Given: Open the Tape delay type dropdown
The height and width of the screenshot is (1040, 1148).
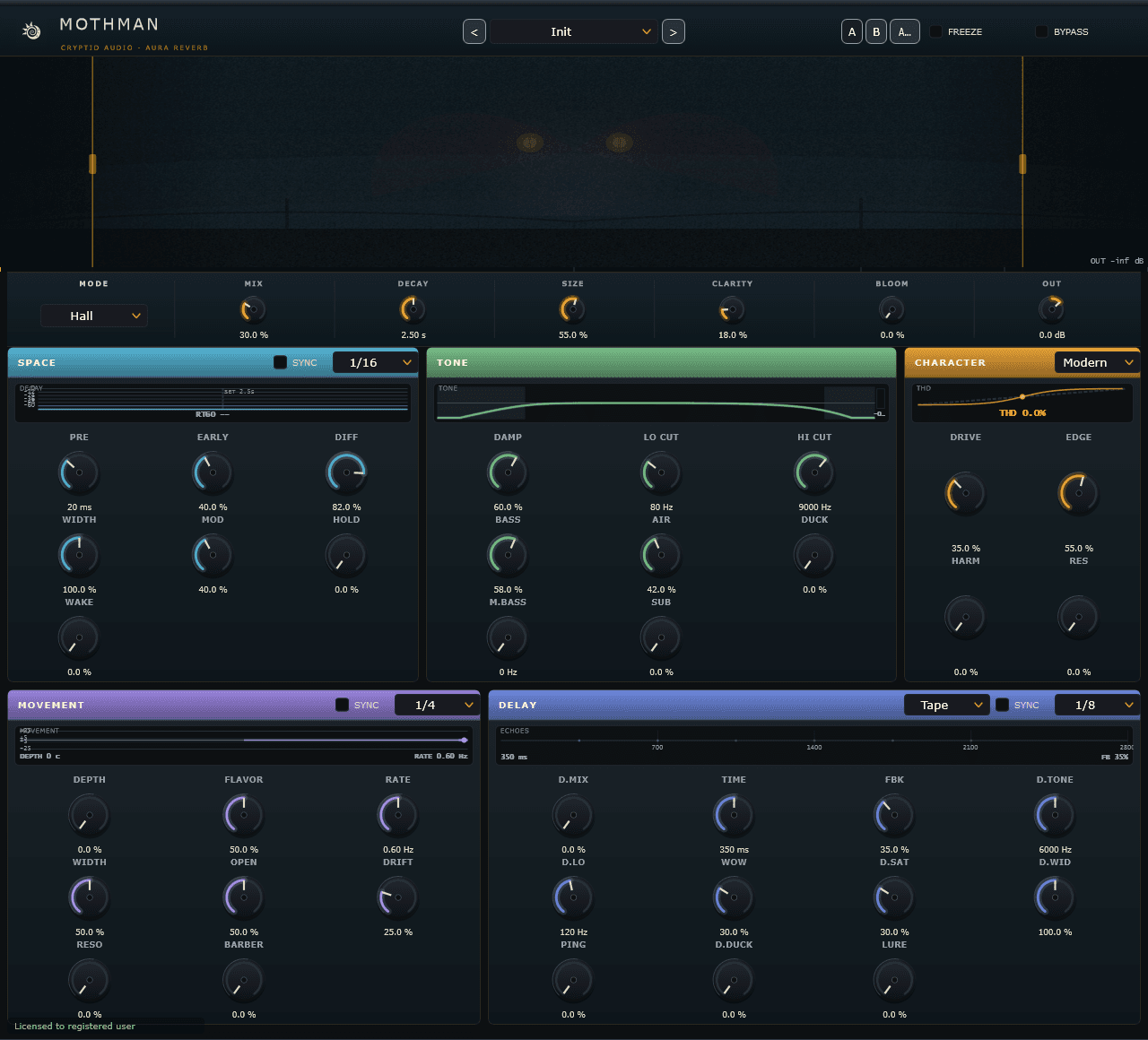Looking at the screenshot, I should 947,705.
